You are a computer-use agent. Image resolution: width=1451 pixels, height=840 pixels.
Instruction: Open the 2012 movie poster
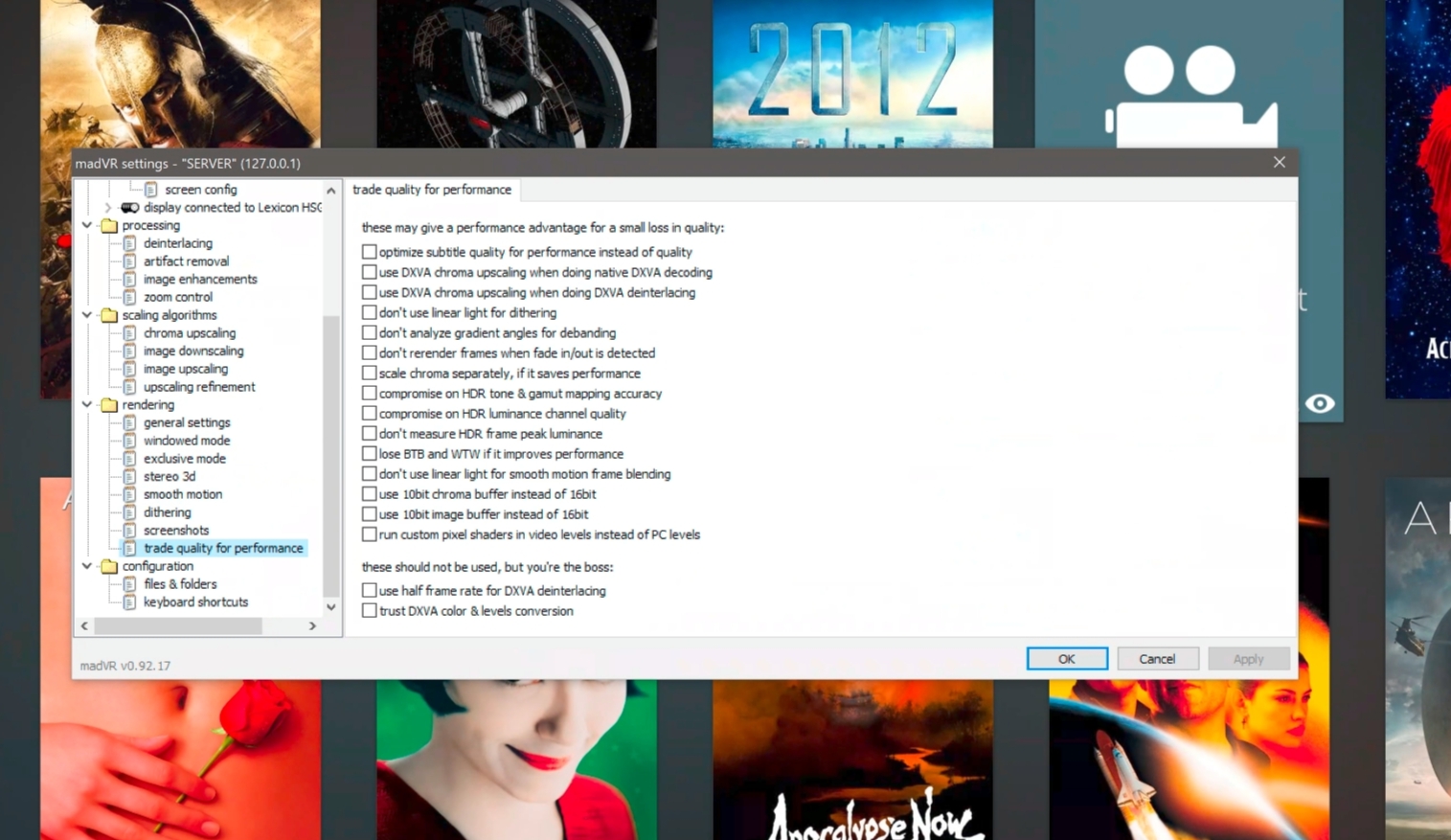click(852, 74)
